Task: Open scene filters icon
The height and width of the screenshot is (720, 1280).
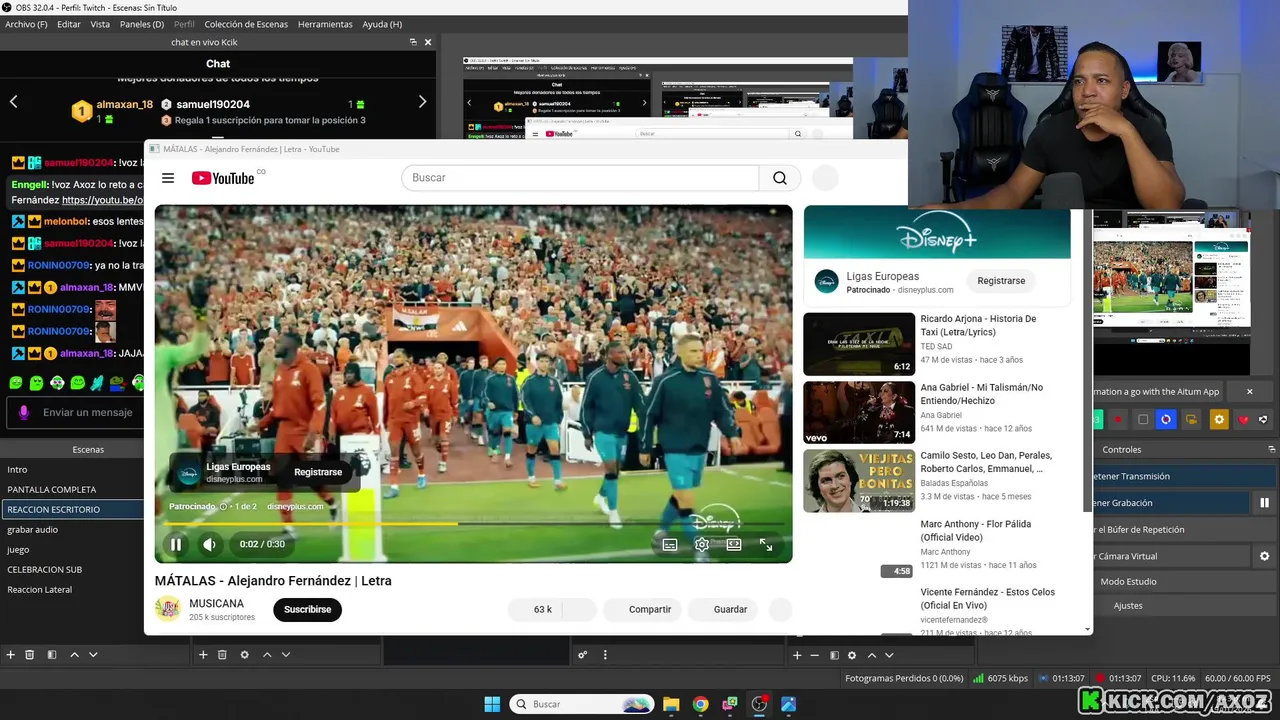Action: click(52, 655)
